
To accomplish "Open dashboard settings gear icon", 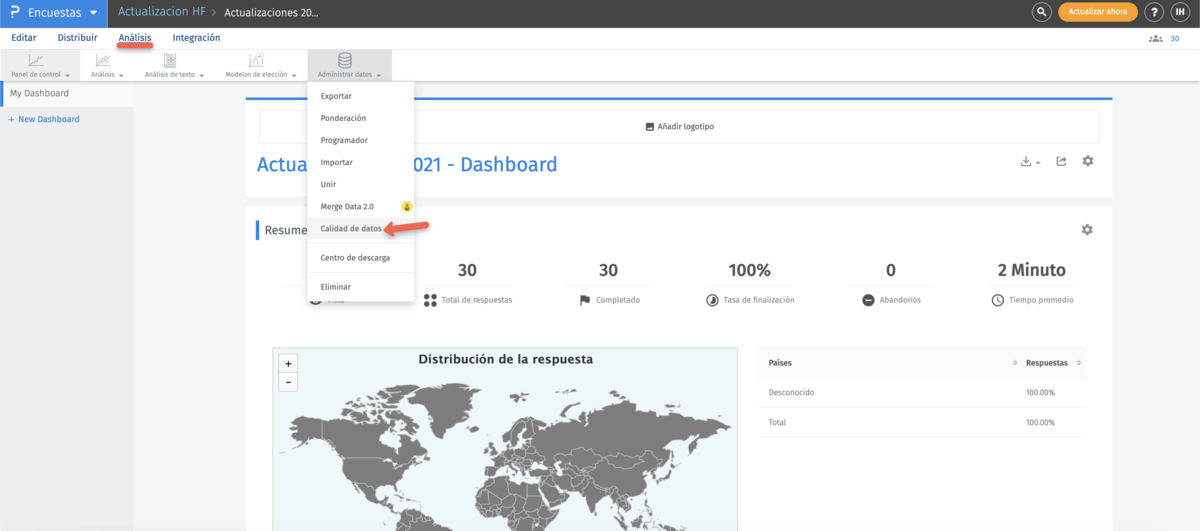I will (1088, 161).
